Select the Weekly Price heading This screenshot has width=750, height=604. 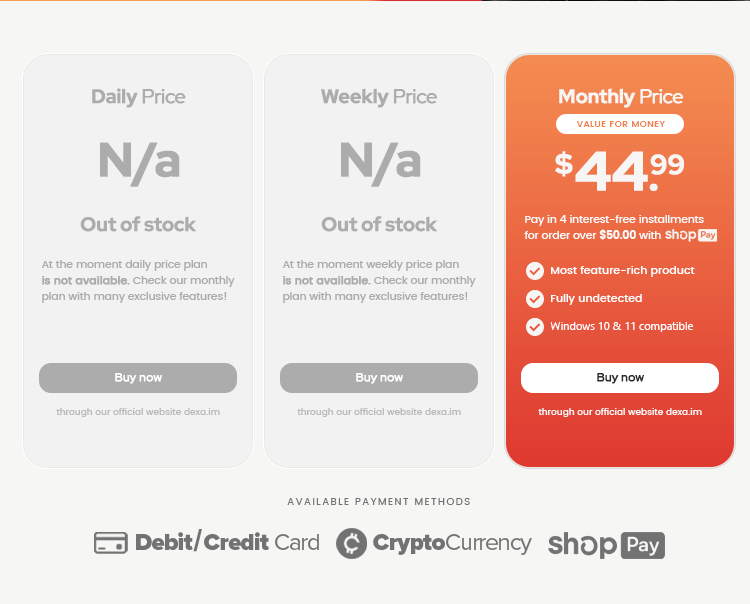click(x=379, y=97)
